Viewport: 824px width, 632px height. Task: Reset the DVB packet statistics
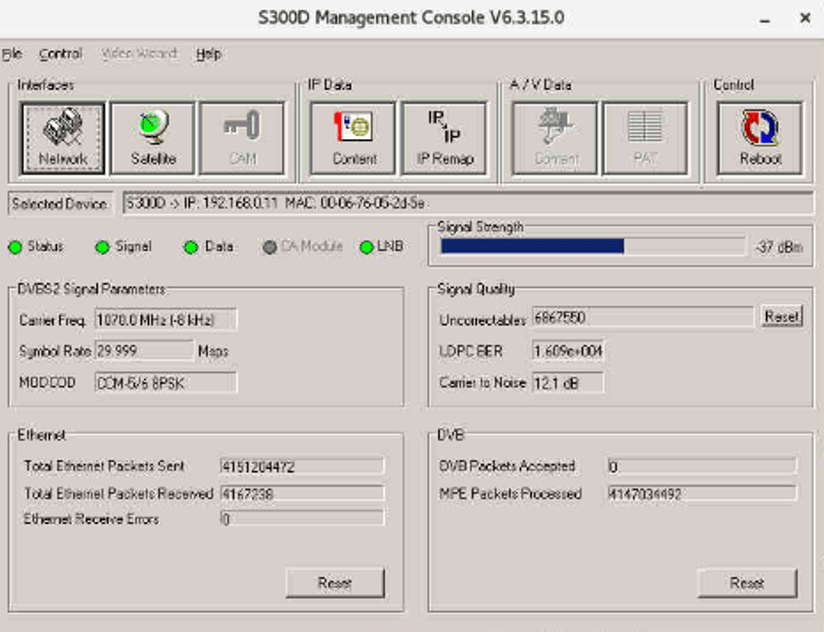pos(747,583)
